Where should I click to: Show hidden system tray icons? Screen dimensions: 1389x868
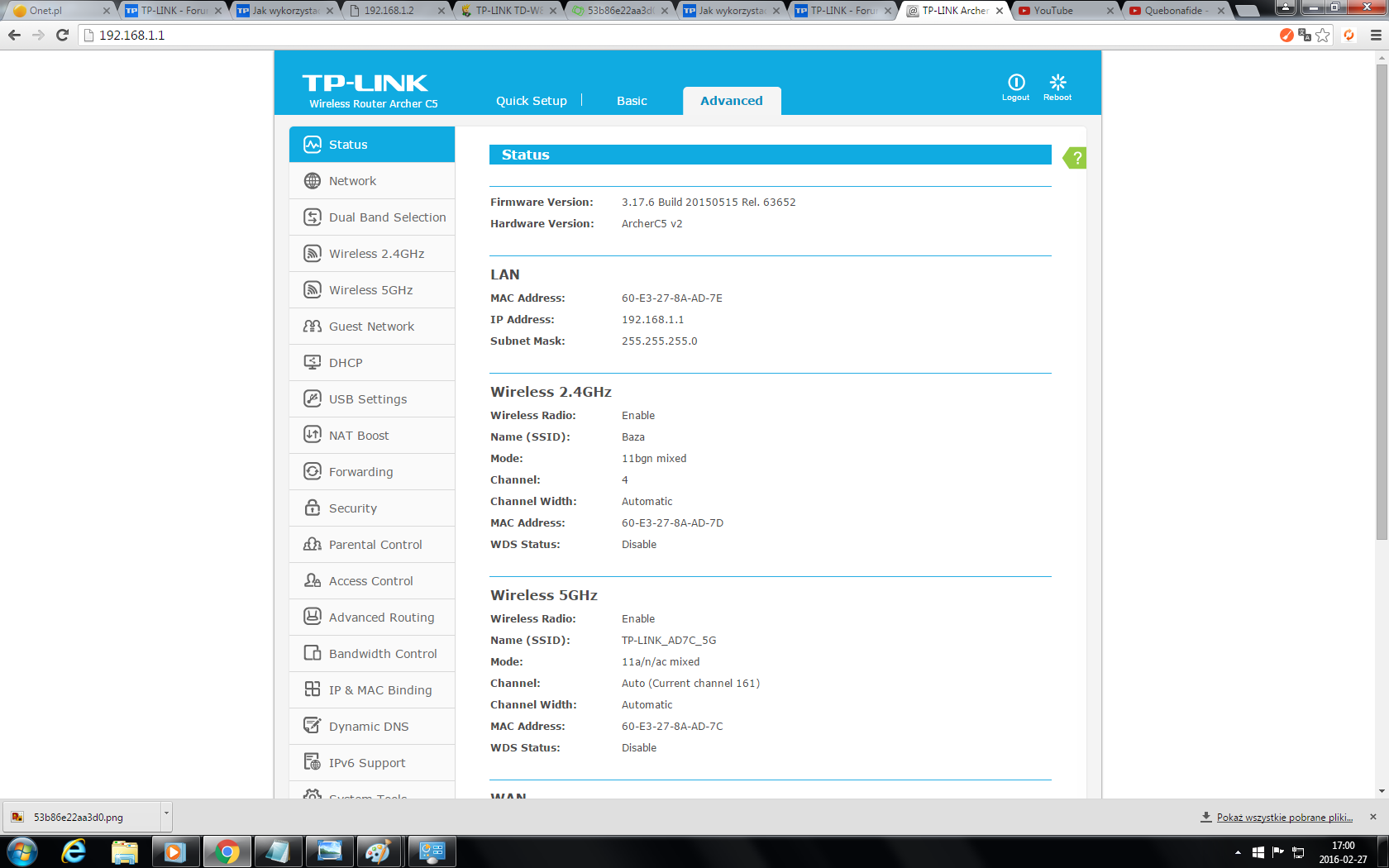tap(1238, 852)
